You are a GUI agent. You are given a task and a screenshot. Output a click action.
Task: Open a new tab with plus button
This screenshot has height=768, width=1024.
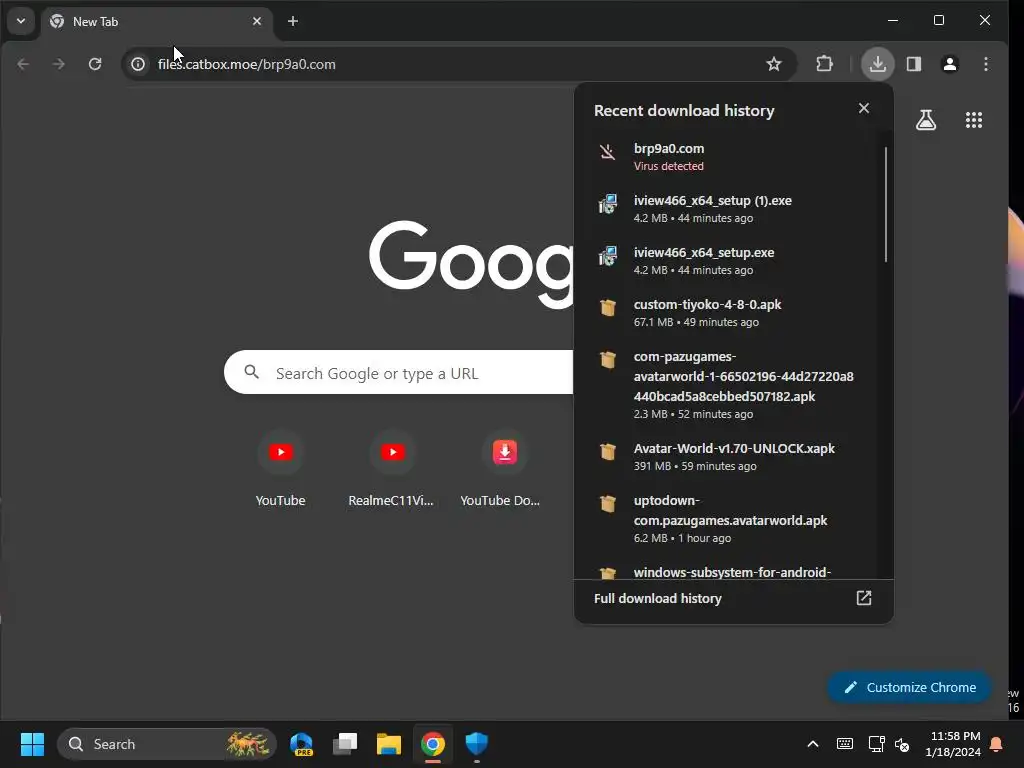pyautogui.click(x=293, y=22)
